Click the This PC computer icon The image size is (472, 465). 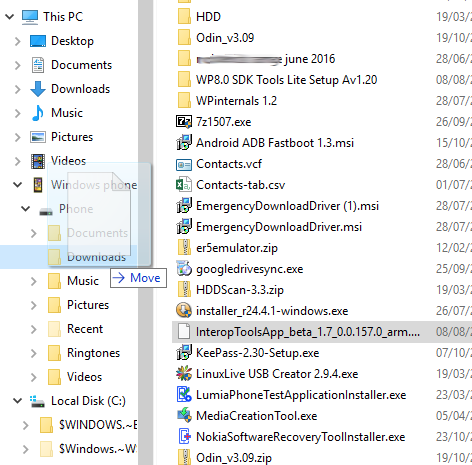(30, 17)
